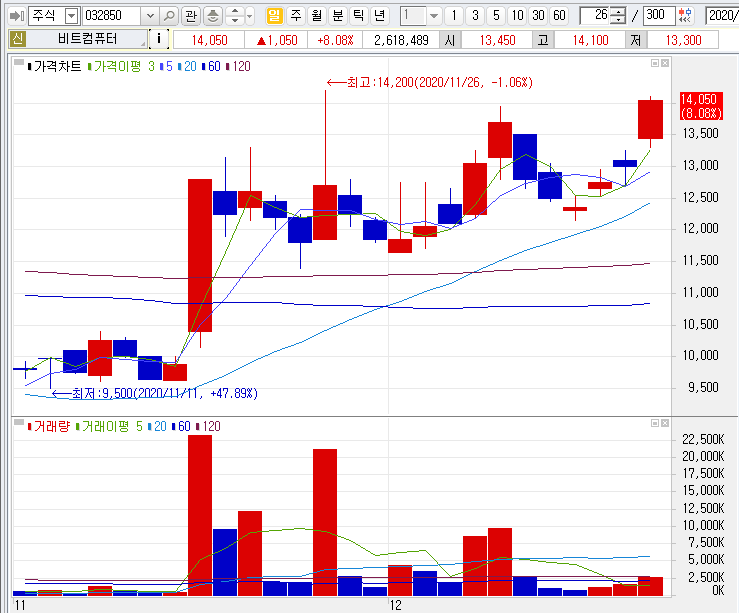Close the price chart panel

665,63
